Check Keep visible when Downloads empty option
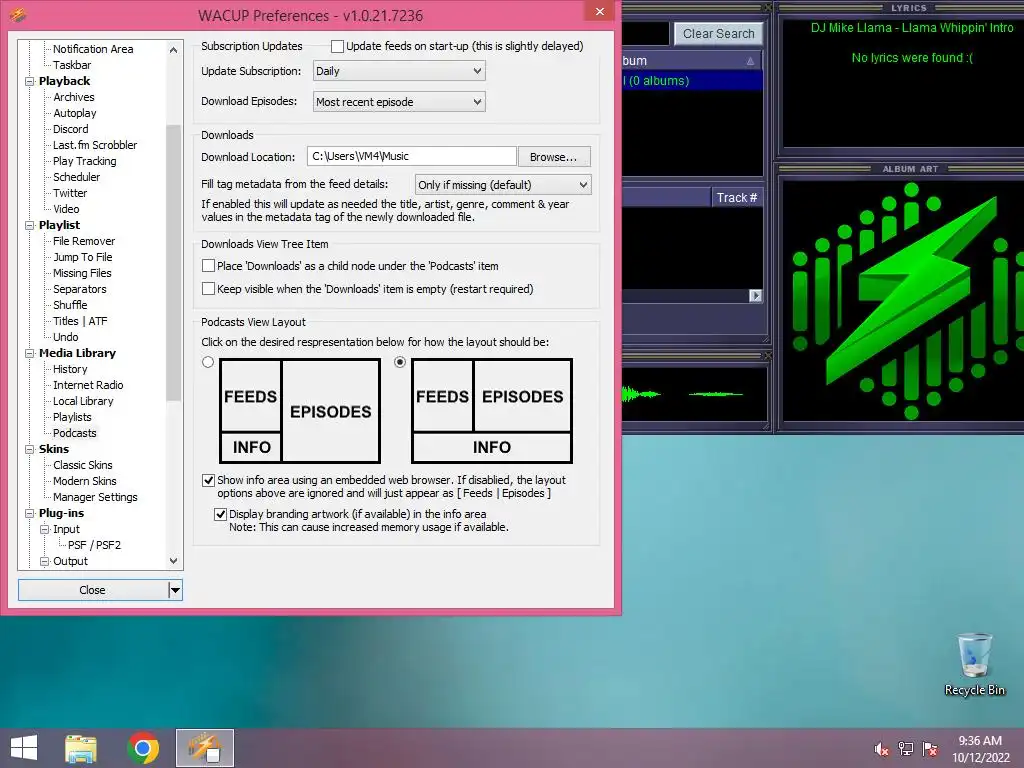This screenshot has height=768, width=1024. click(208, 289)
